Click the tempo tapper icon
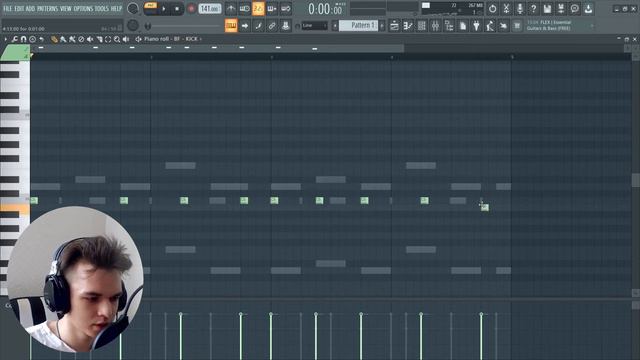Viewport: 640px width, 360px height. [x=490, y=26]
